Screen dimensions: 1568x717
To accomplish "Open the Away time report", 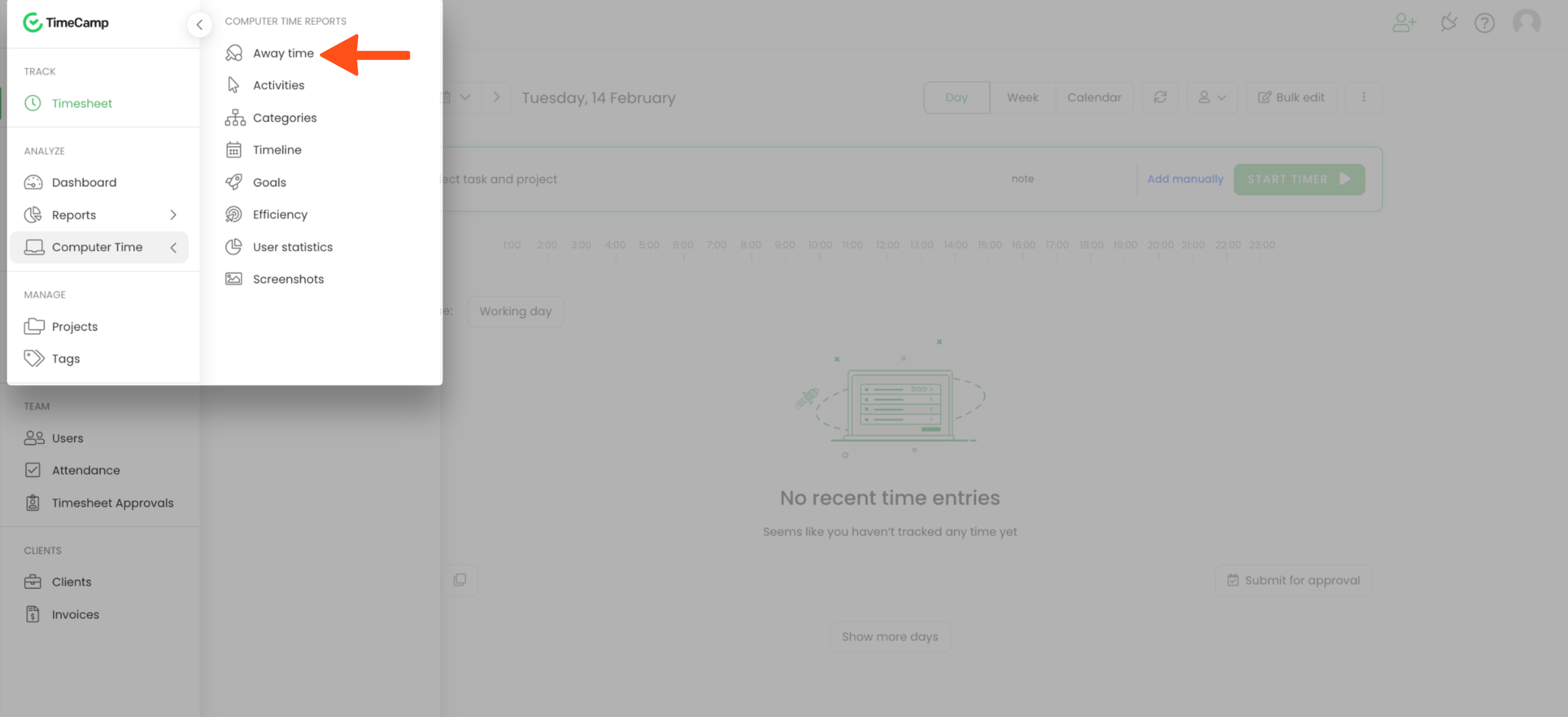I will [x=283, y=54].
